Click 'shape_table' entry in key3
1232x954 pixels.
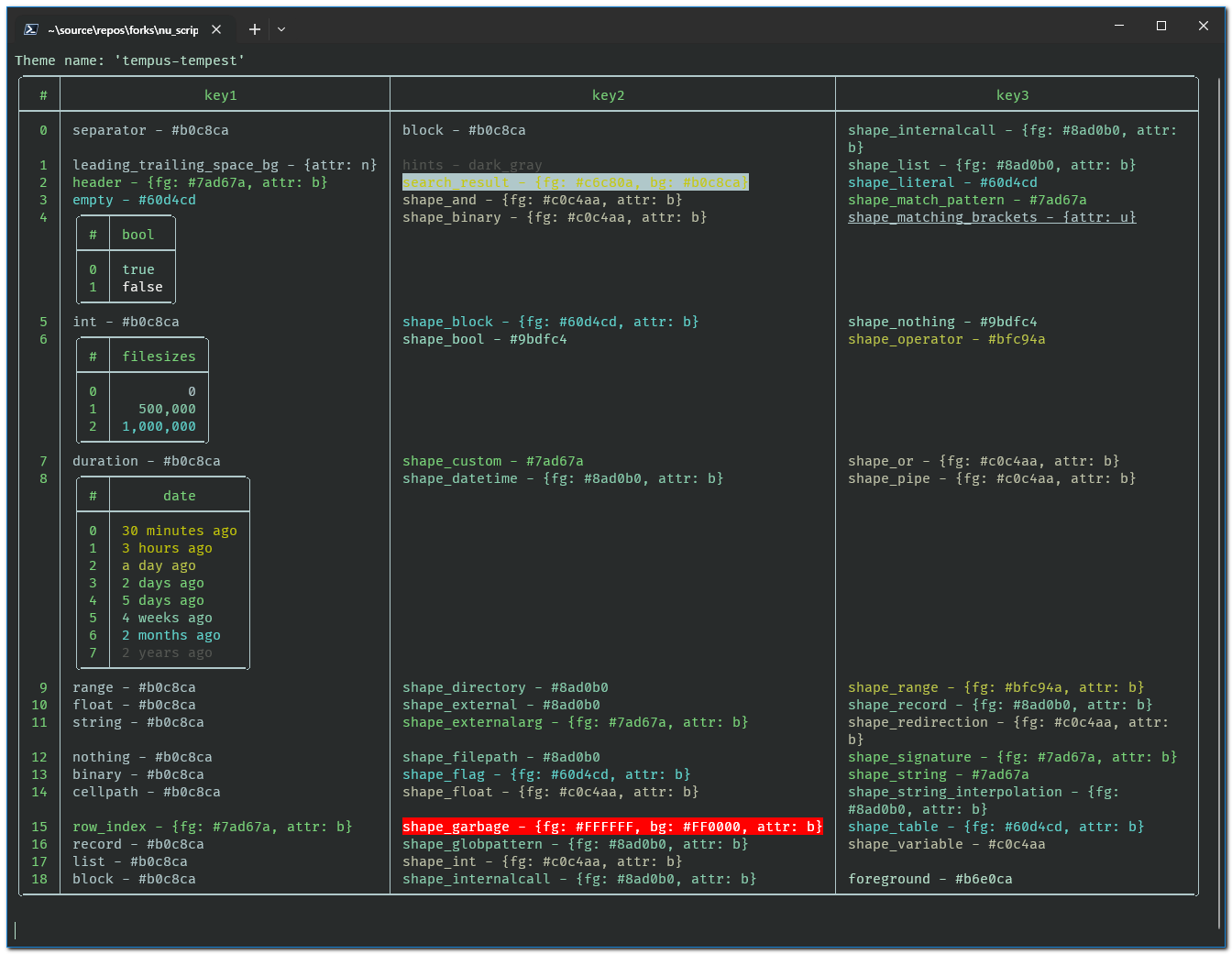tap(996, 827)
